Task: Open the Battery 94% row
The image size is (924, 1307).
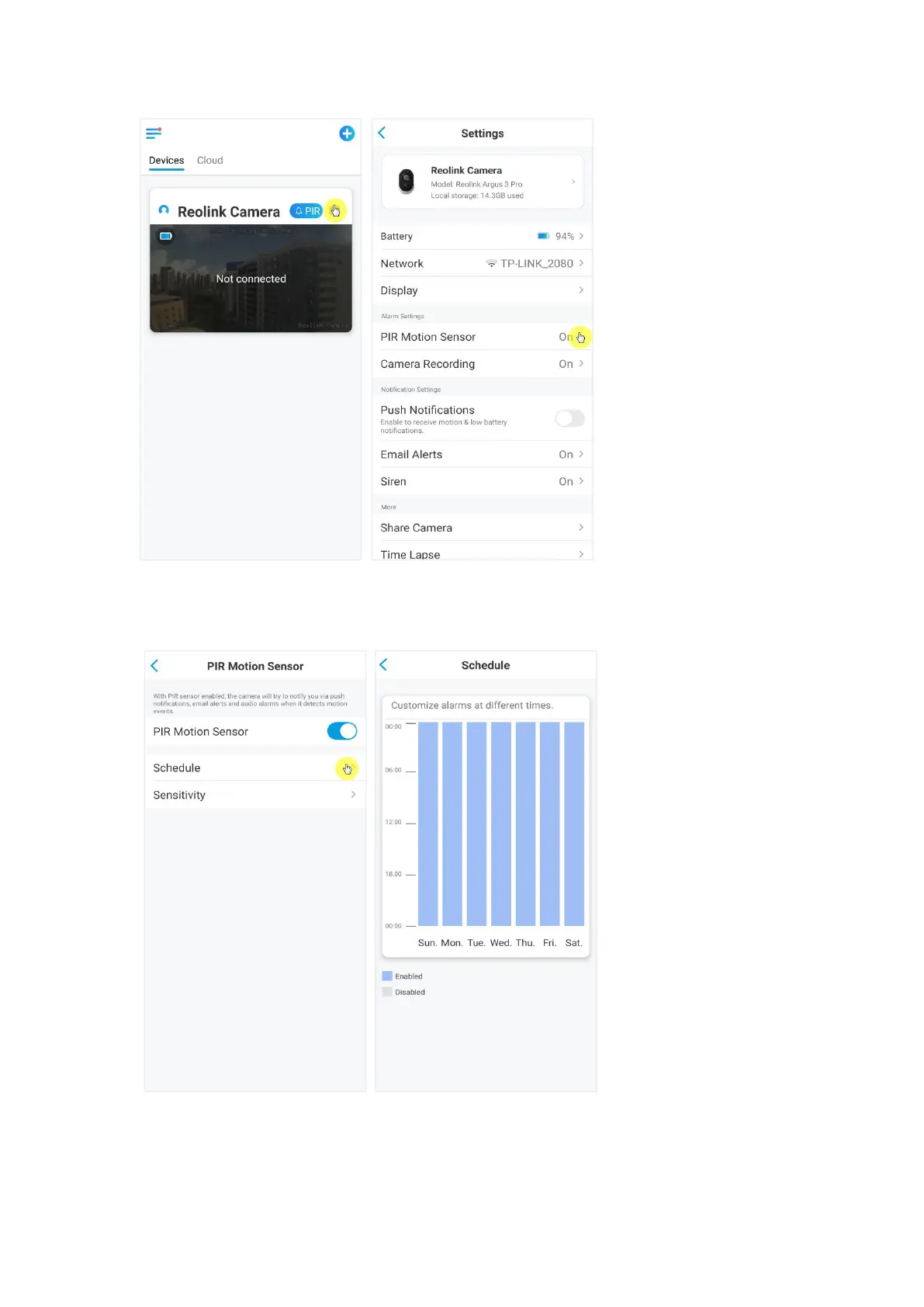Action: point(482,236)
